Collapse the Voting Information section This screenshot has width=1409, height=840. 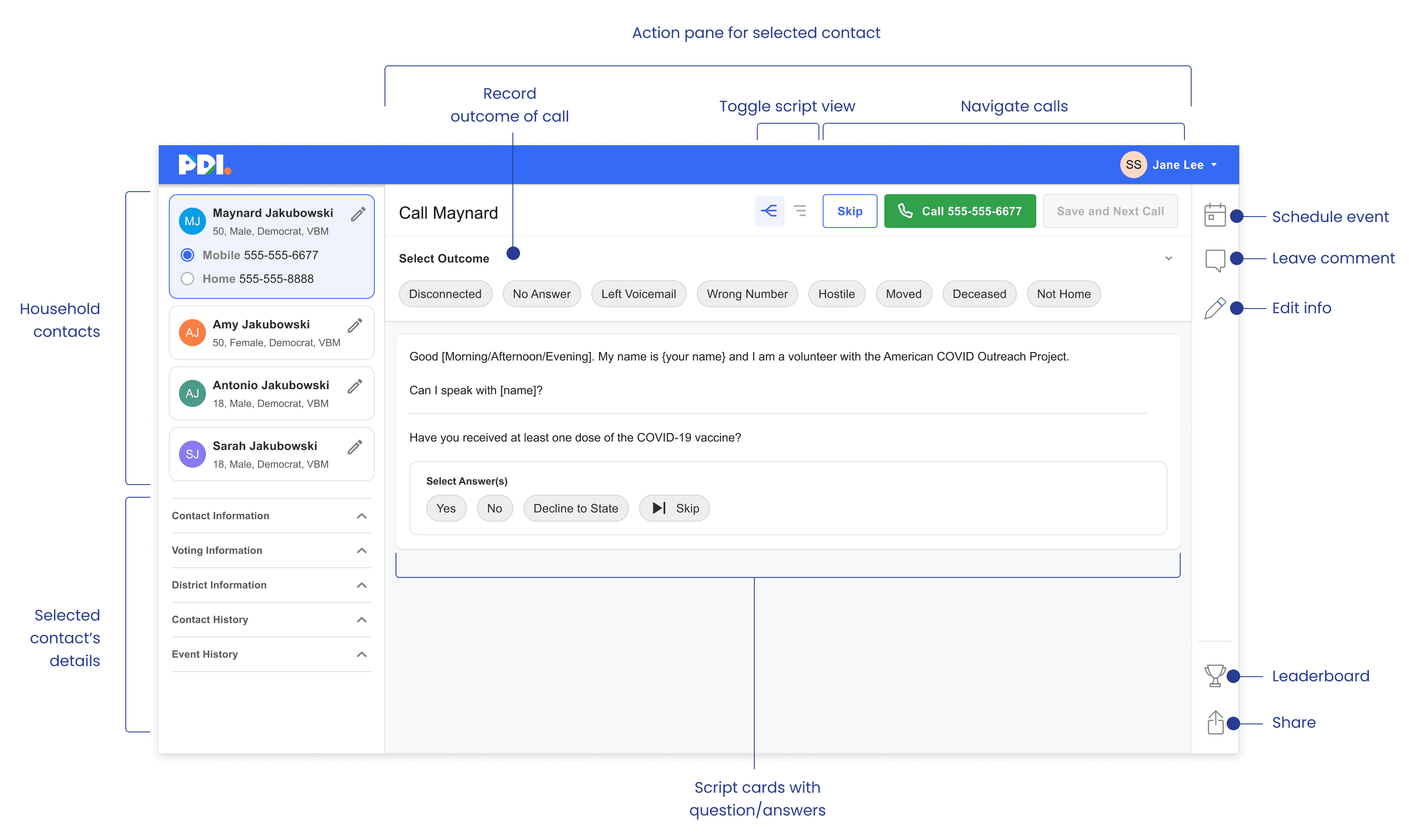362,551
